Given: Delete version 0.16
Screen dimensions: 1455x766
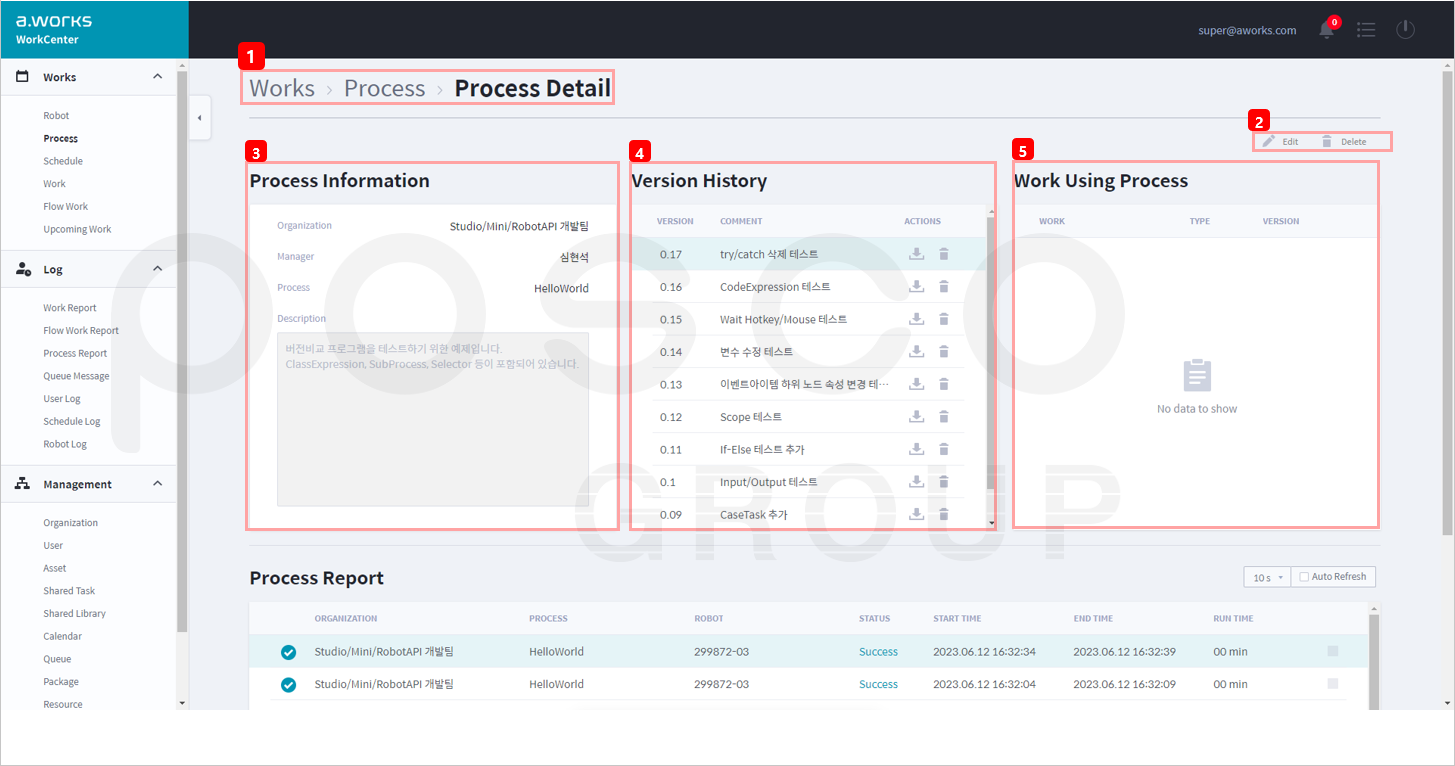Looking at the screenshot, I should pyautogui.click(x=943, y=287).
